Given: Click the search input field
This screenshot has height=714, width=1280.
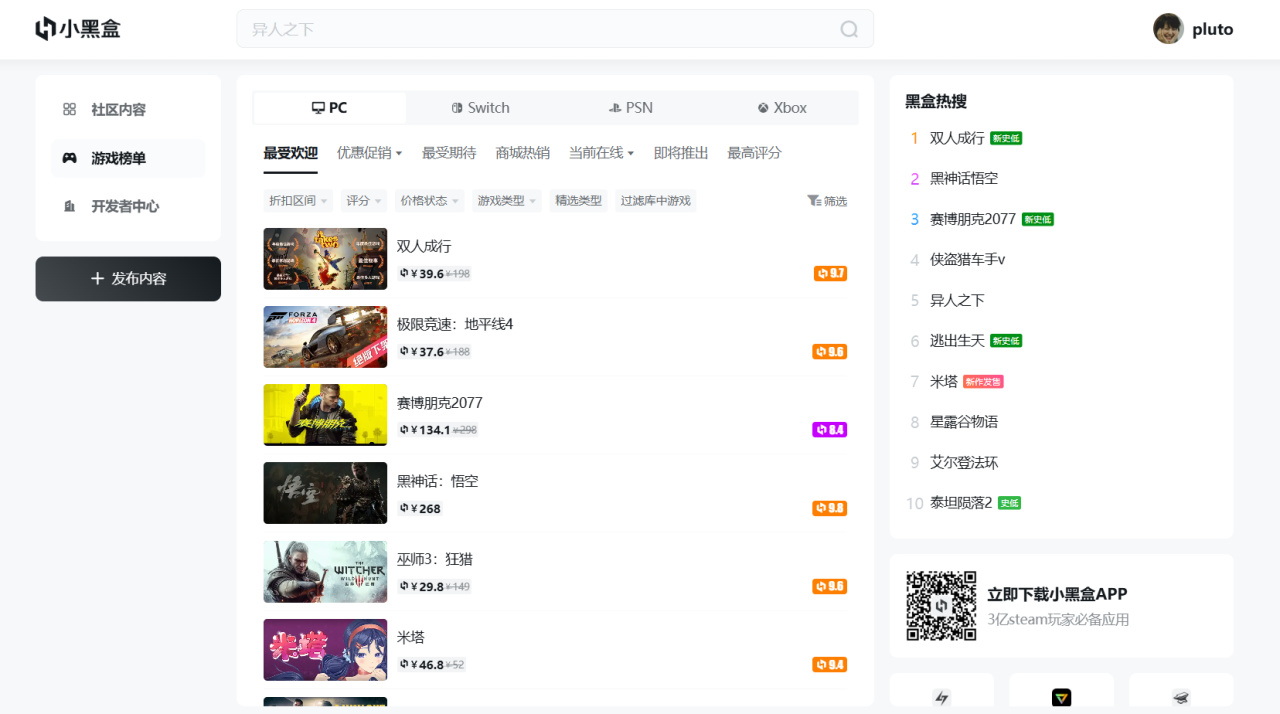Looking at the screenshot, I should 555,29.
